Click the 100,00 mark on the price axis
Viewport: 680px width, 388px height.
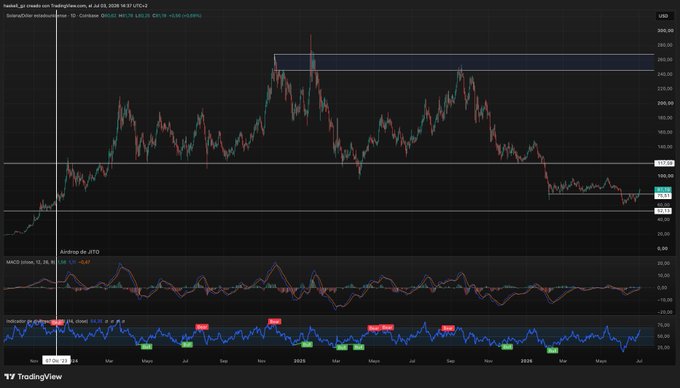point(665,176)
